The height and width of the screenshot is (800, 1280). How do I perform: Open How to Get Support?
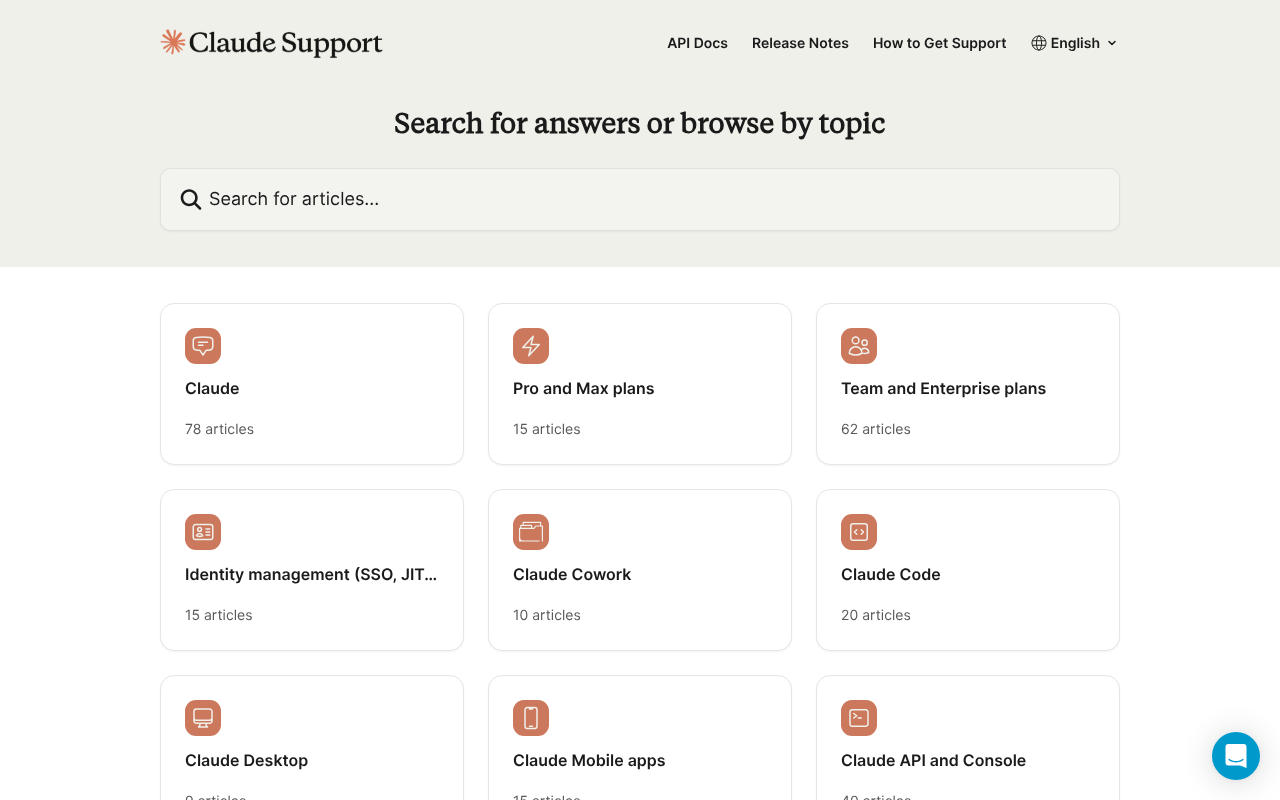940,43
